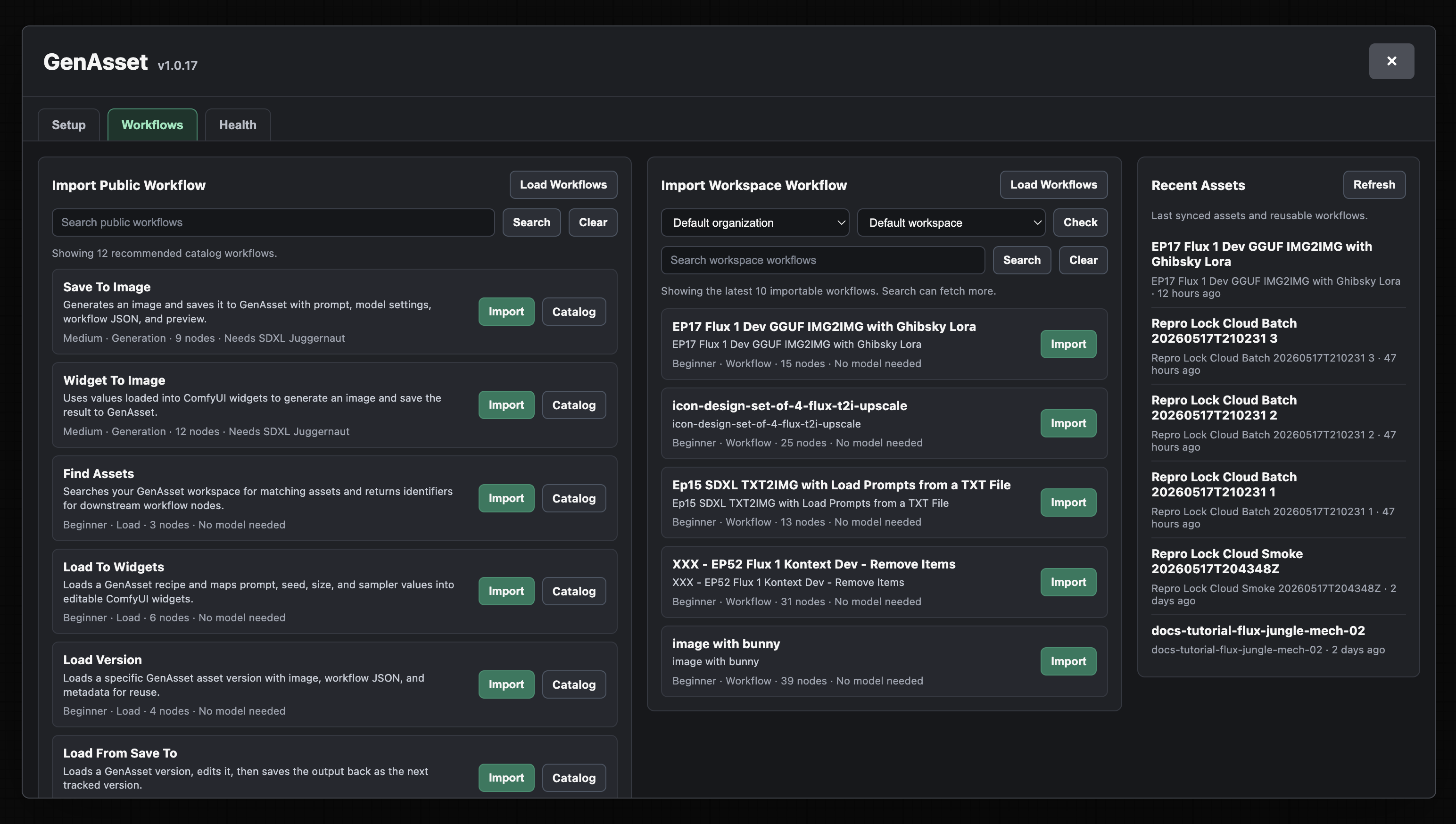Screen dimensions: 1456x824
Task: Select the Workflows tab
Action: pos(152,124)
